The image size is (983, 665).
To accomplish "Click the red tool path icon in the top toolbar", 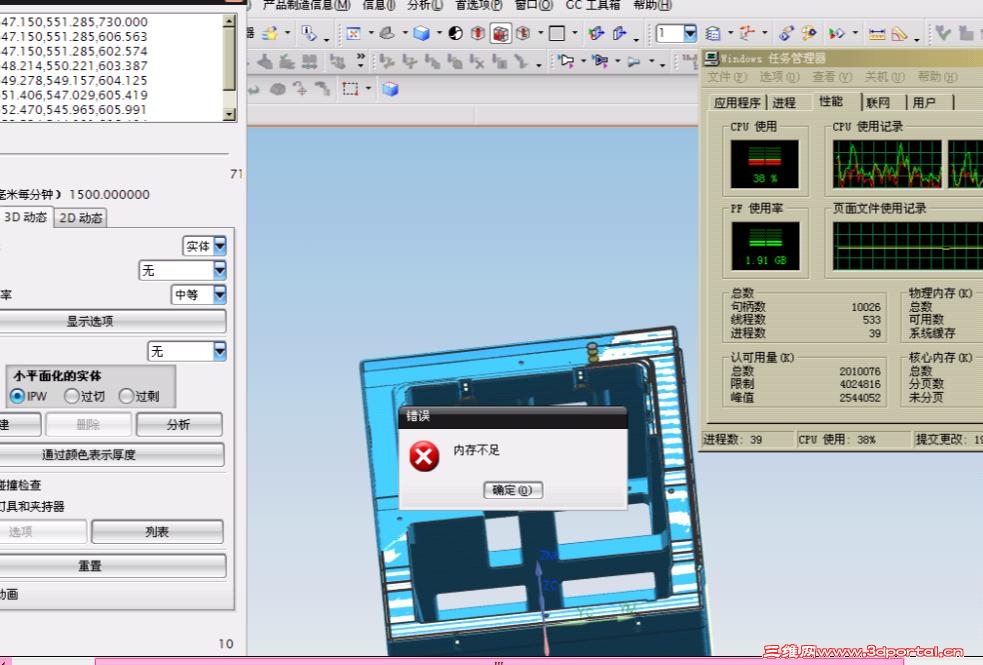I will [x=747, y=33].
